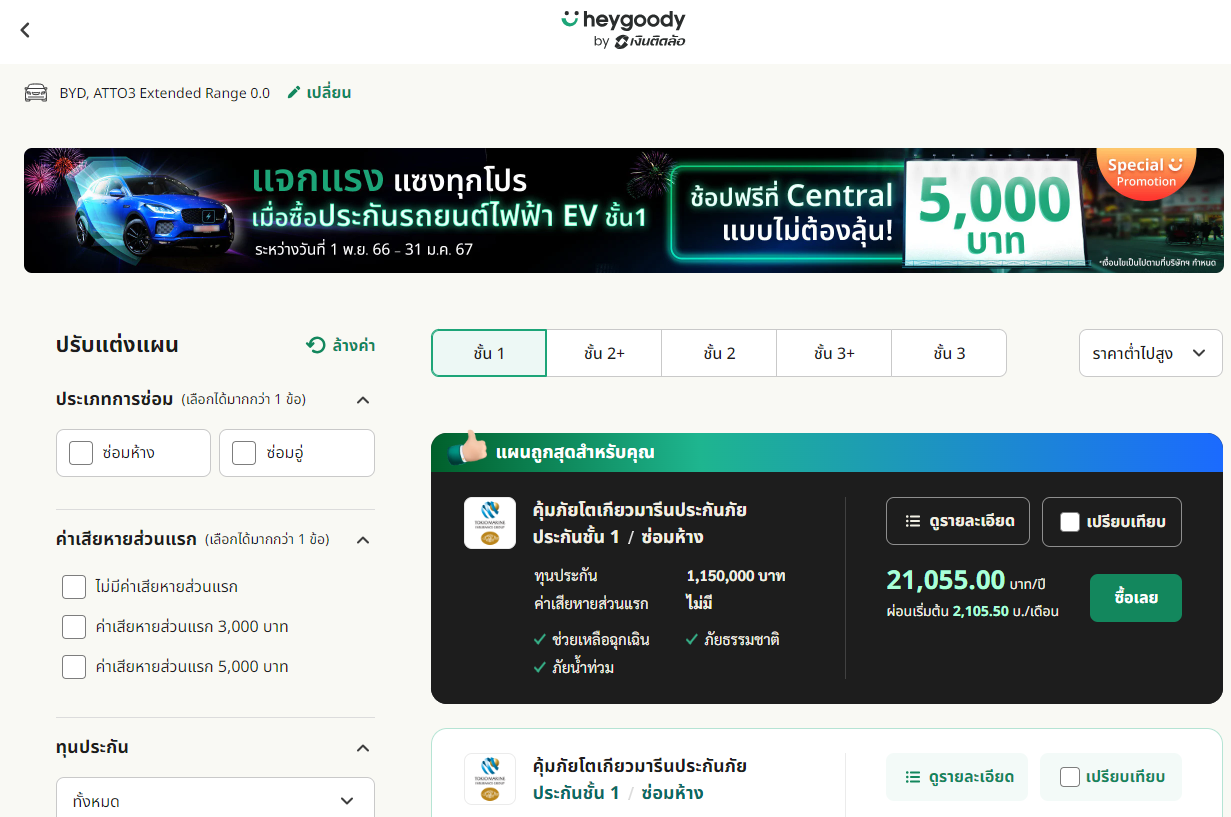1231x817 pixels.
Task: Click the heygoody logo
Action: pos(624,29)
